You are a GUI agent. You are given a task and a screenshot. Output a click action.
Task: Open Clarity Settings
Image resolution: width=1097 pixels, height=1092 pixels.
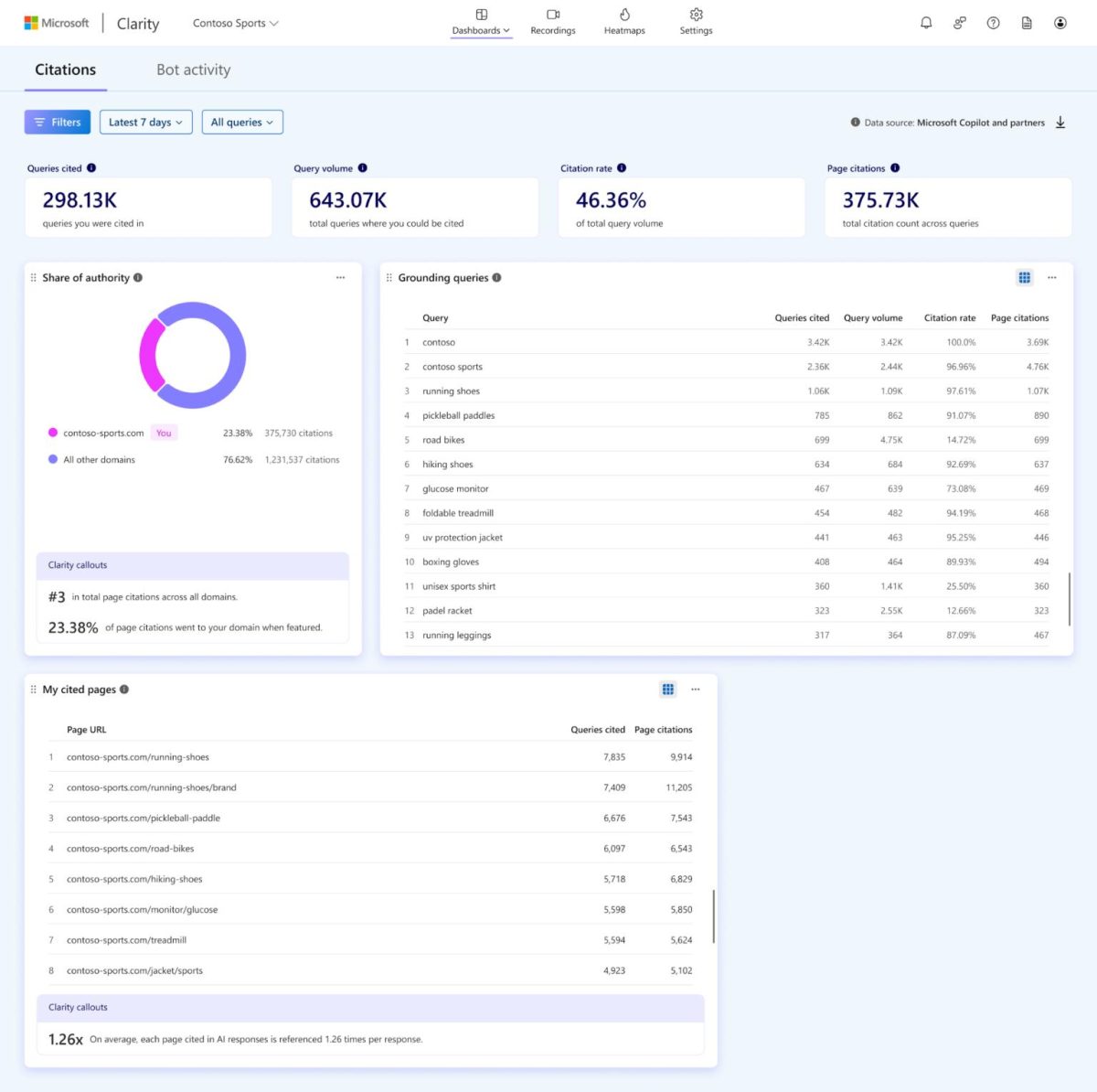(x=696, y=22)
